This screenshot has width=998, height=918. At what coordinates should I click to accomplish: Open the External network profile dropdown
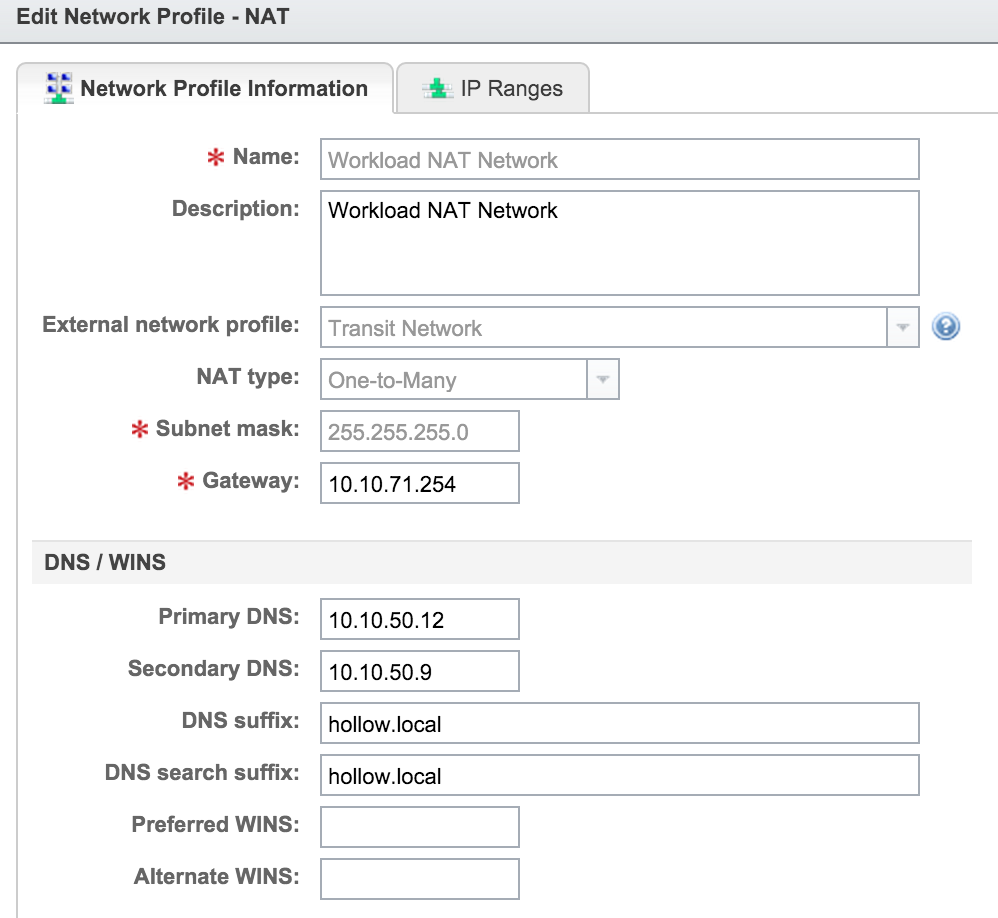click(903, 327)
